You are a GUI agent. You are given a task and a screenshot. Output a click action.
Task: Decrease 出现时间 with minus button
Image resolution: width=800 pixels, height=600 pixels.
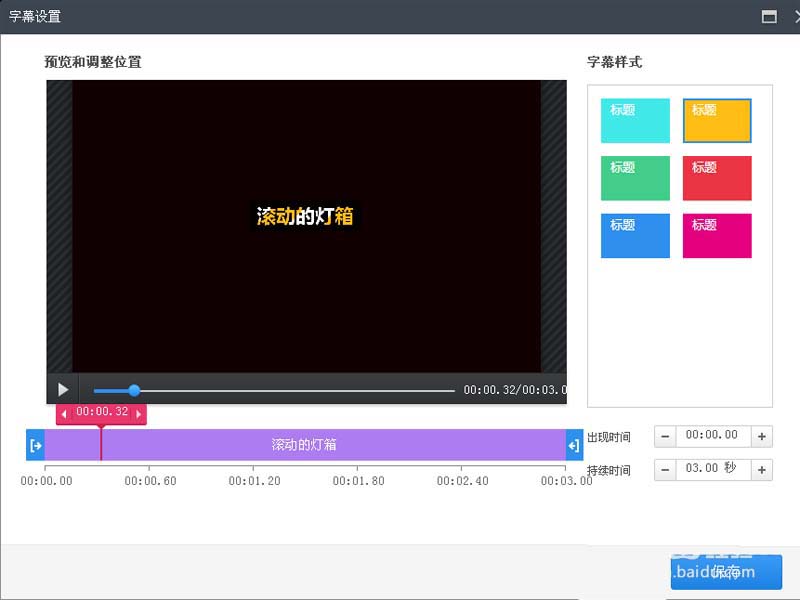[665, 437]
